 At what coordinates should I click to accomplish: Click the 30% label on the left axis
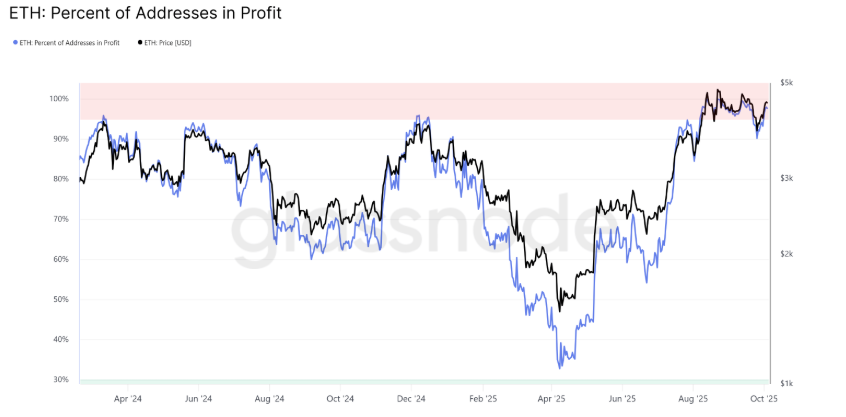coord(60,380)
